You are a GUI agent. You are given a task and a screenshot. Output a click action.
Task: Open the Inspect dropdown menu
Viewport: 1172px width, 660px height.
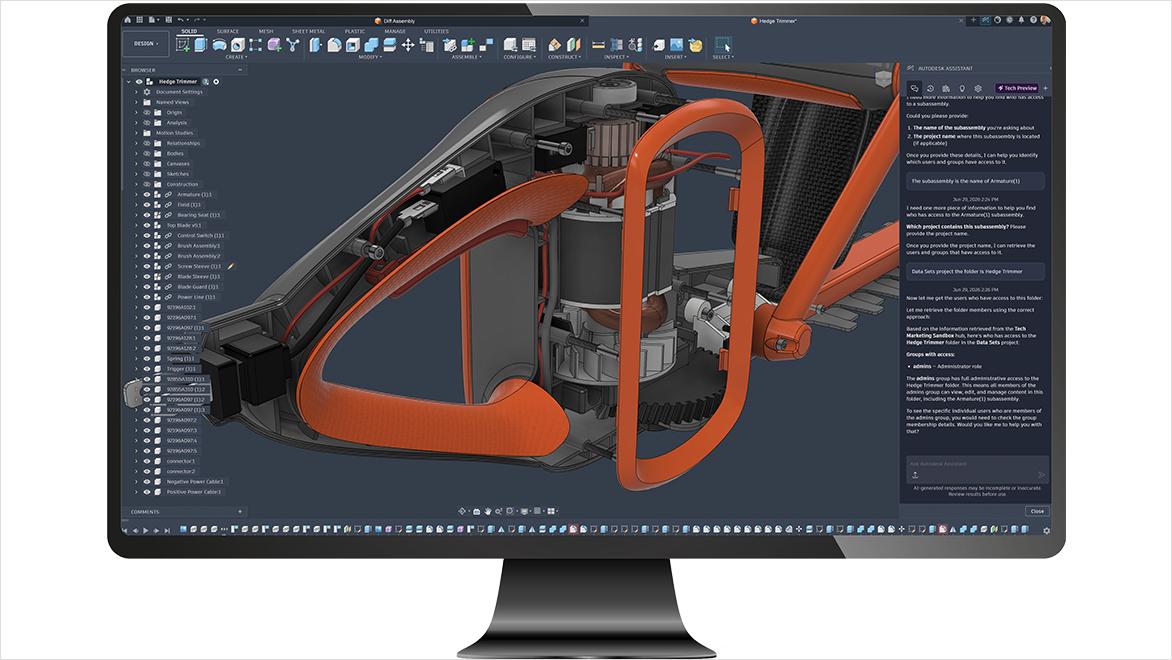616,57
